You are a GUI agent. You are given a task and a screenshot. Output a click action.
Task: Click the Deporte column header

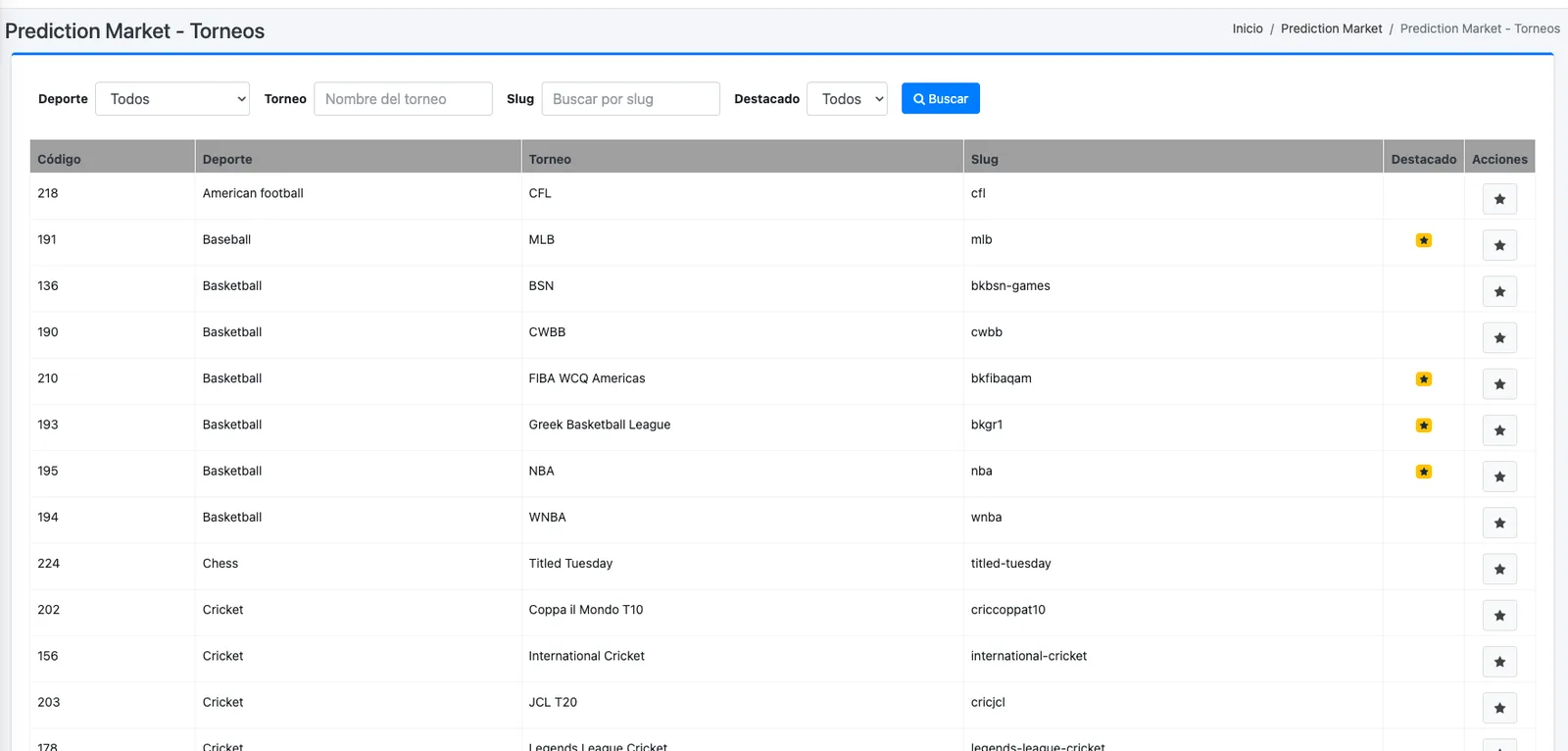point(359,157)
